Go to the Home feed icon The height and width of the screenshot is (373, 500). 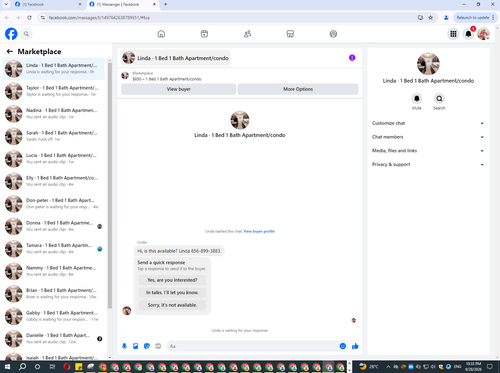[161, 34]
